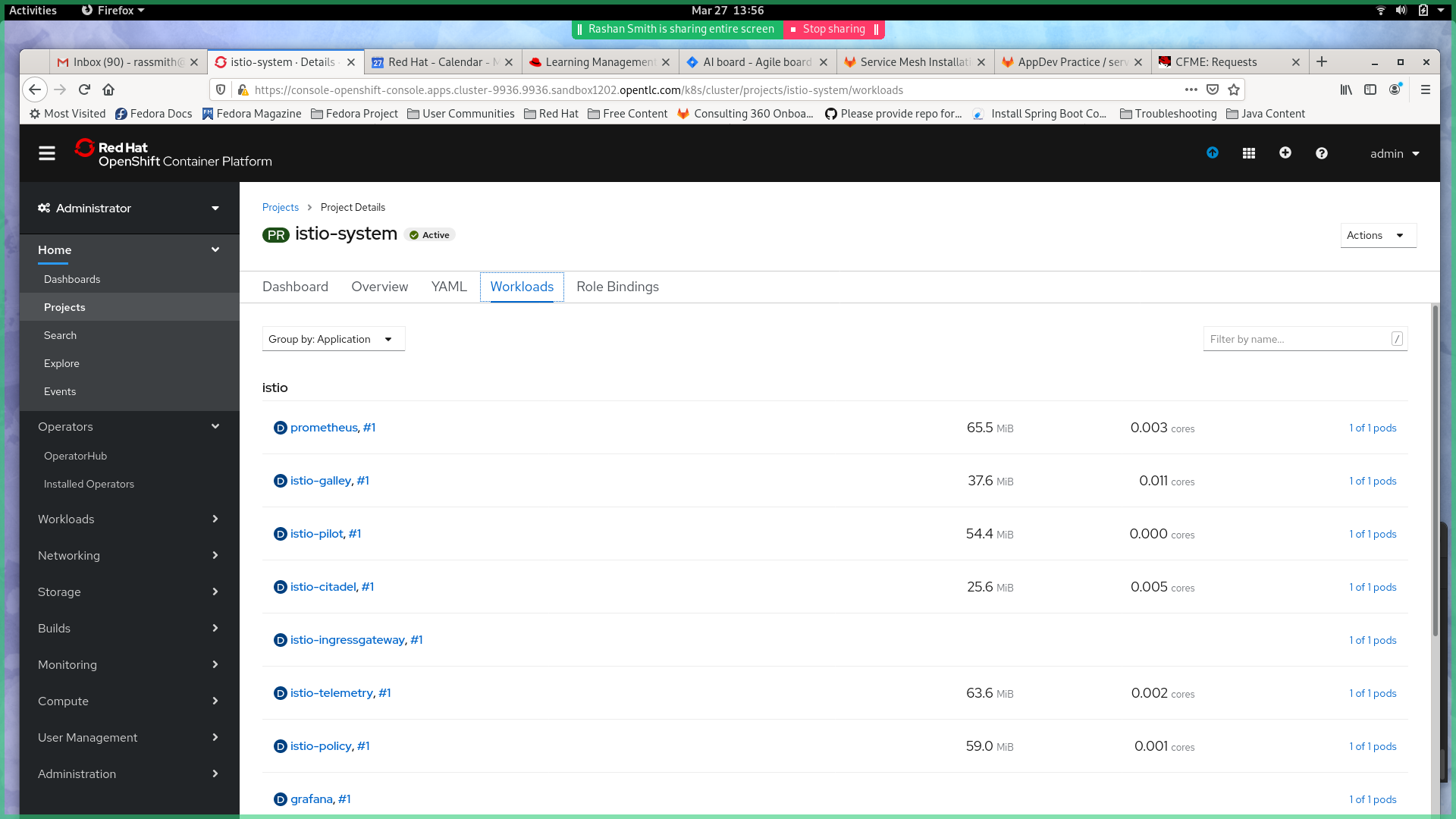This screenshot has width=1456, height=819.
Task: Open the help question mark icon
Action: tap(1321, 153)
